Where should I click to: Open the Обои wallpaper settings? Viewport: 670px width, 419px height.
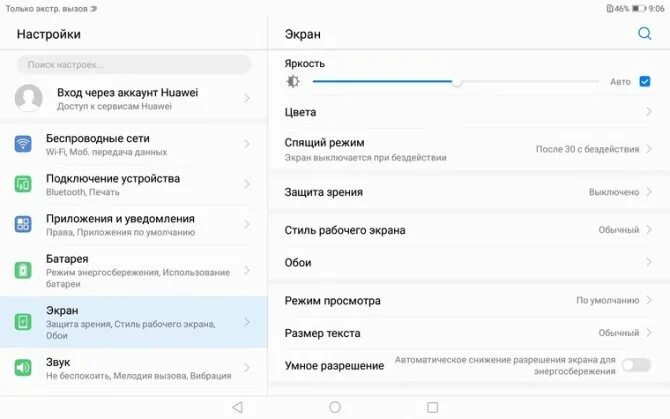coord(468,262)
